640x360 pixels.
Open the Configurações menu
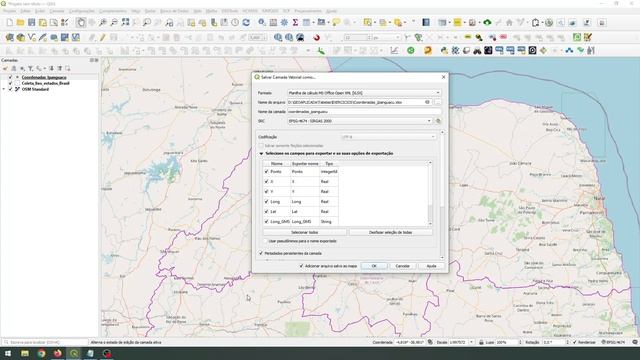(82, 11)
